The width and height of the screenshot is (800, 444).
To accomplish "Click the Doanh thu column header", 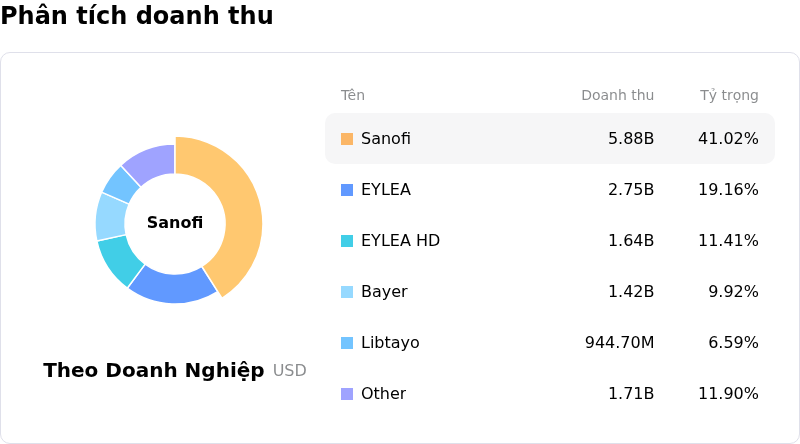I will [617, 96].
